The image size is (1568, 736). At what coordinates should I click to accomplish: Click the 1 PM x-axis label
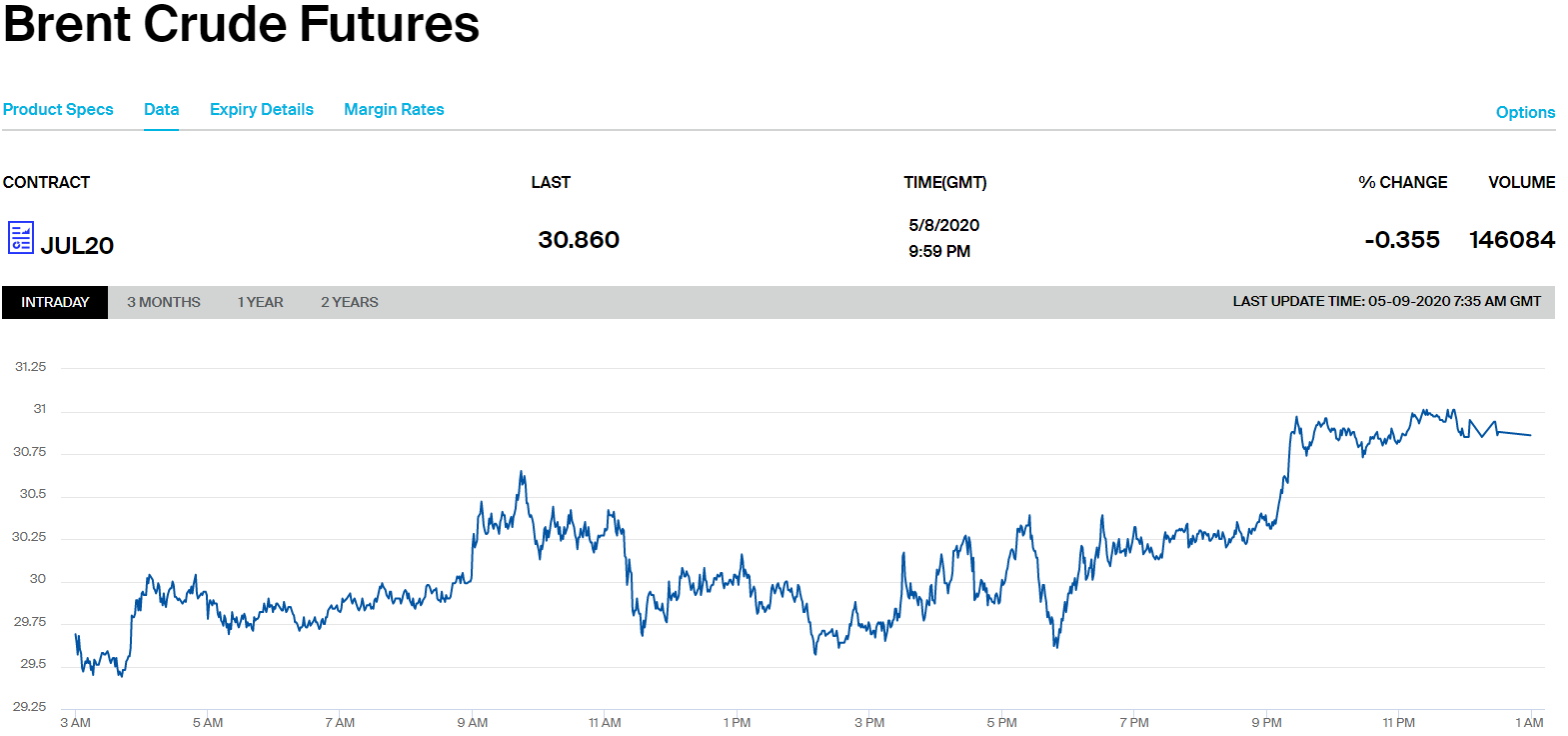[737, 722]
